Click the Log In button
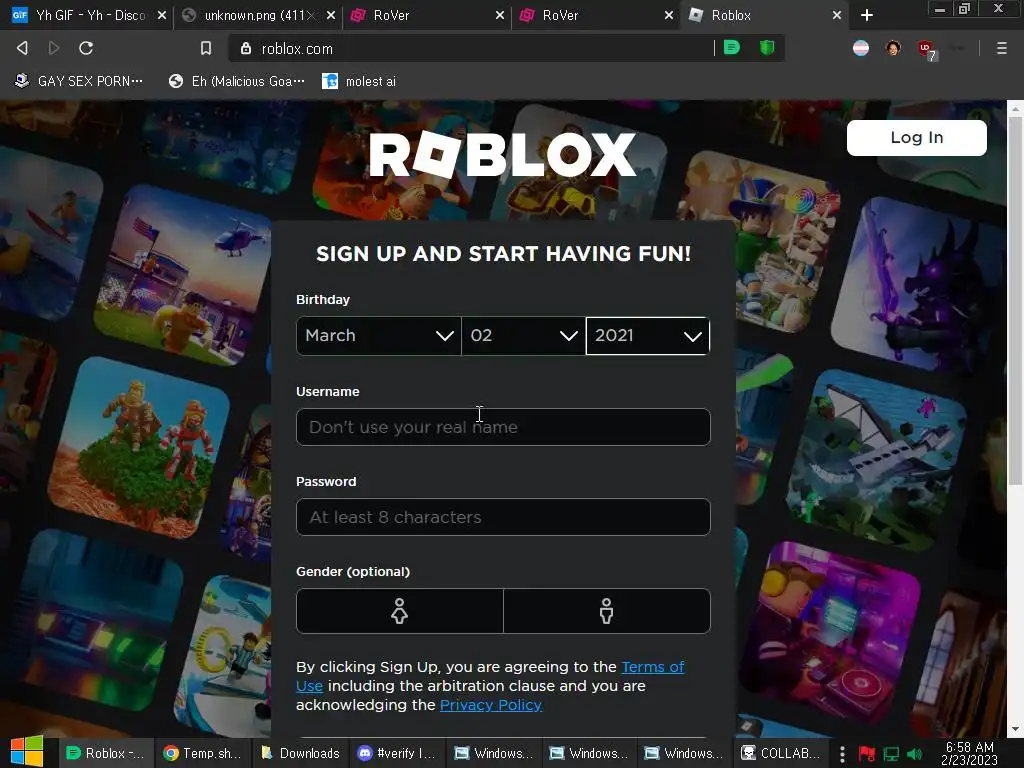The width and height of the screenshot is (1024, 768). click(x=916, y=137)
